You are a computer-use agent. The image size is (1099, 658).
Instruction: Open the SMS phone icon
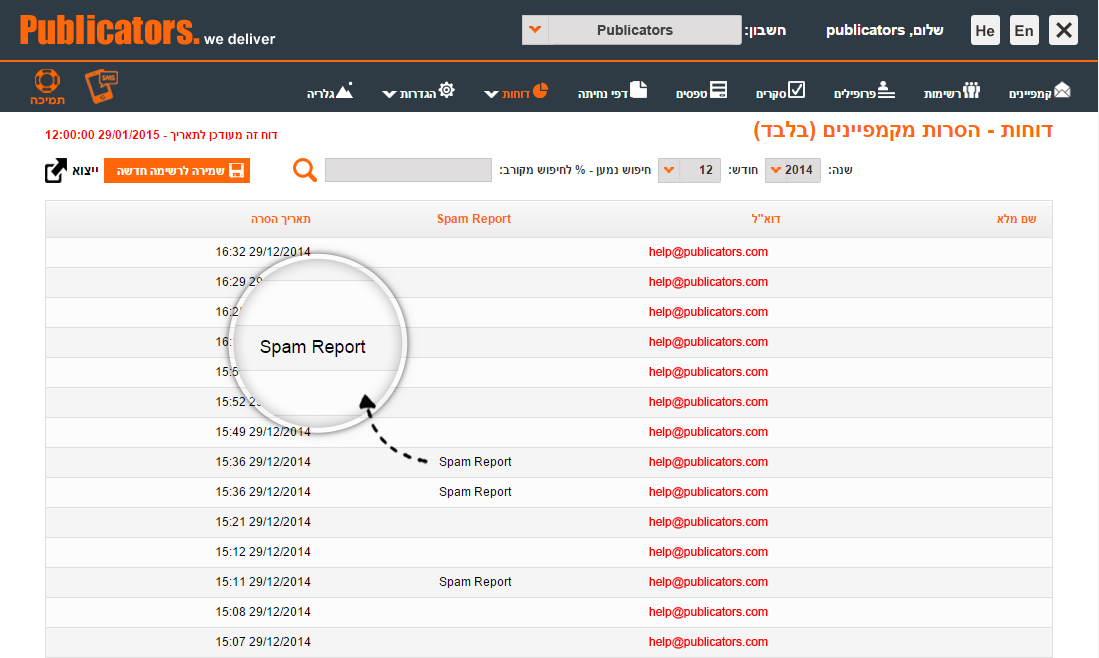tap(102, 86)
